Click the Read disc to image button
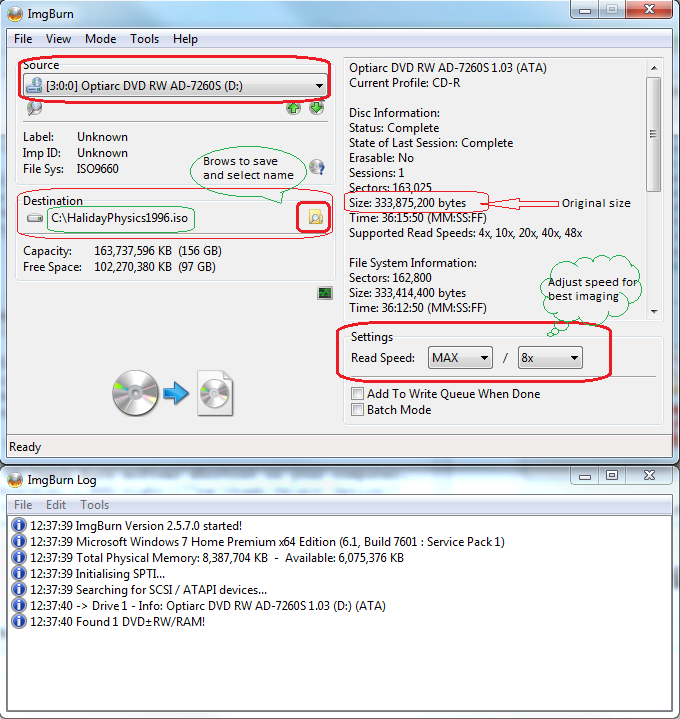680x719 pixels. 173,393
